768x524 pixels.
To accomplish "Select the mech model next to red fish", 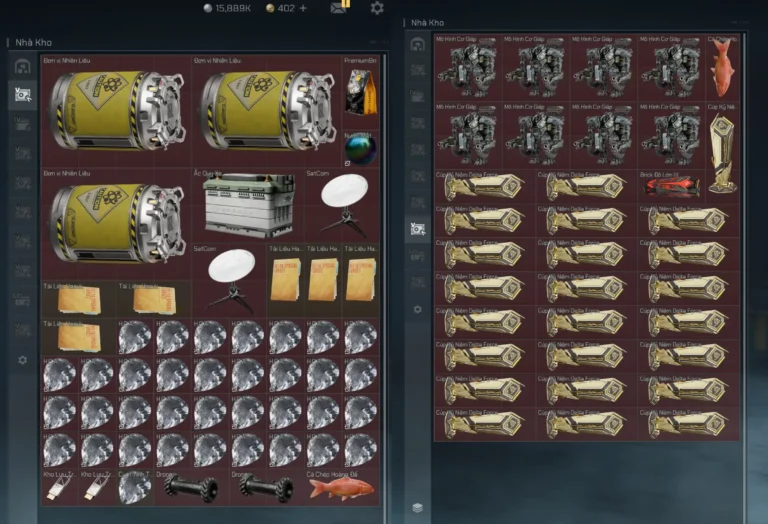I will tap(672, 68).
